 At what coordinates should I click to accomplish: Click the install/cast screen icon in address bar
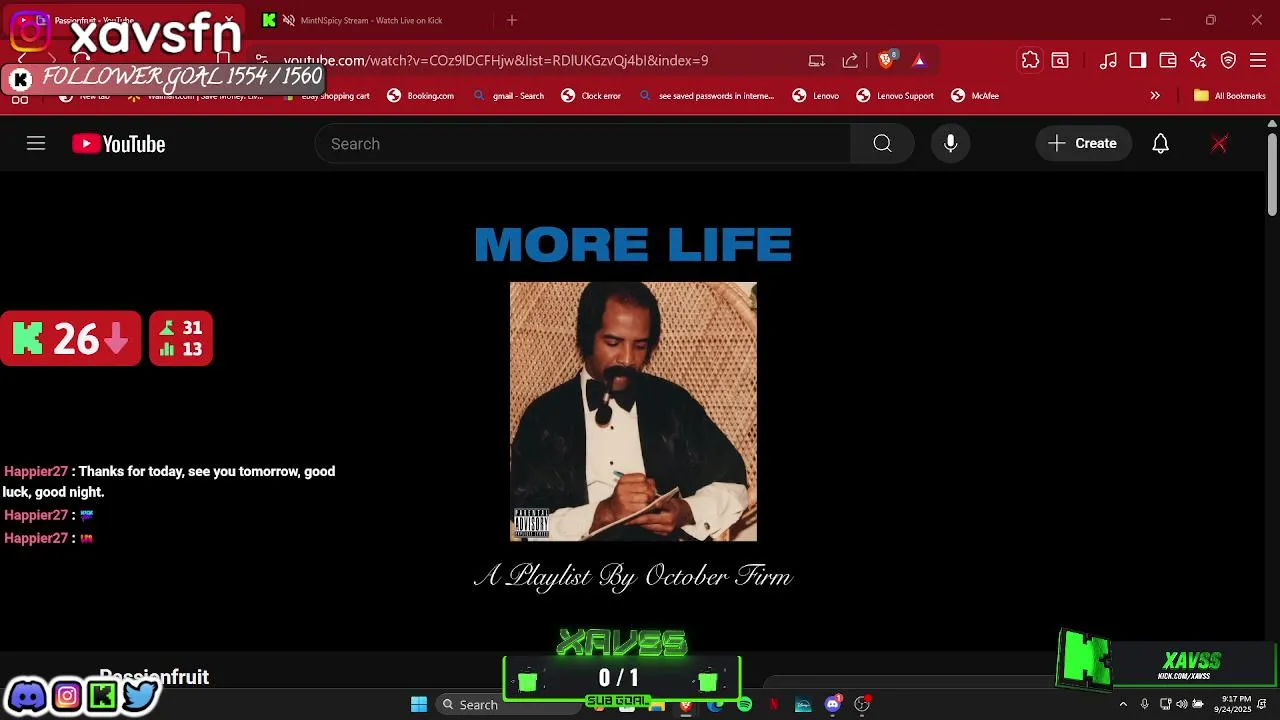click(817, 60)
